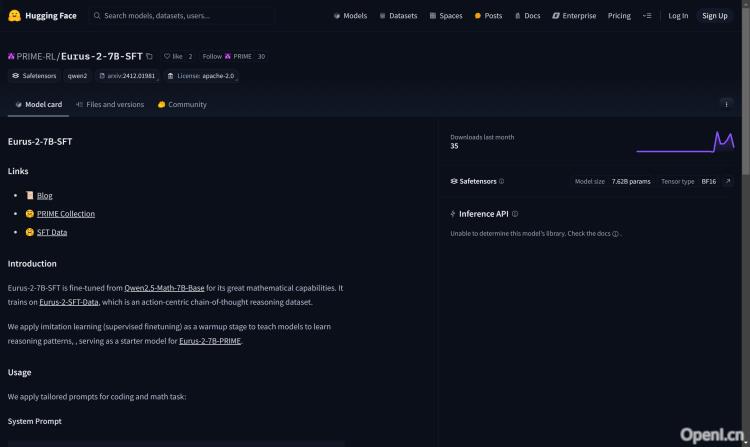Click the arxiv:2412.01981 tag
The height and width of the screenshot is (447, 750).
pyautogui.click(x=127, y=75)
